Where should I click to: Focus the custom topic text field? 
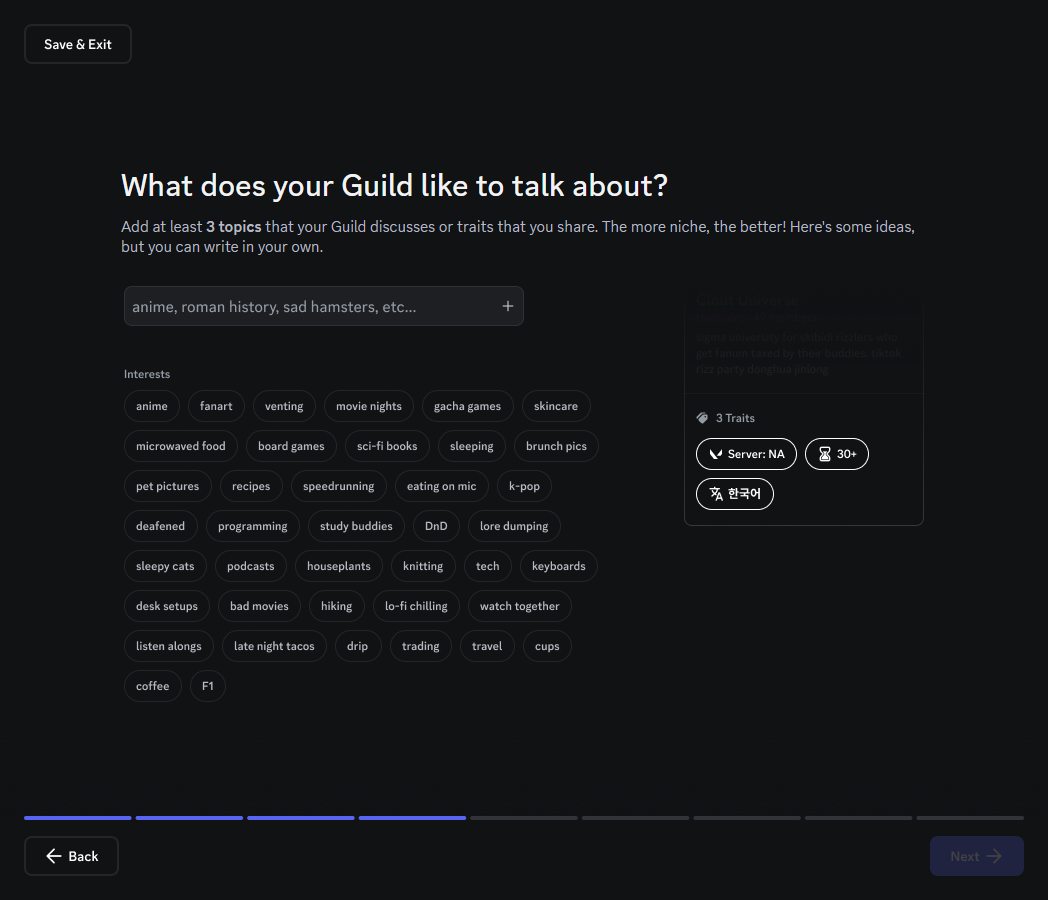310,306
